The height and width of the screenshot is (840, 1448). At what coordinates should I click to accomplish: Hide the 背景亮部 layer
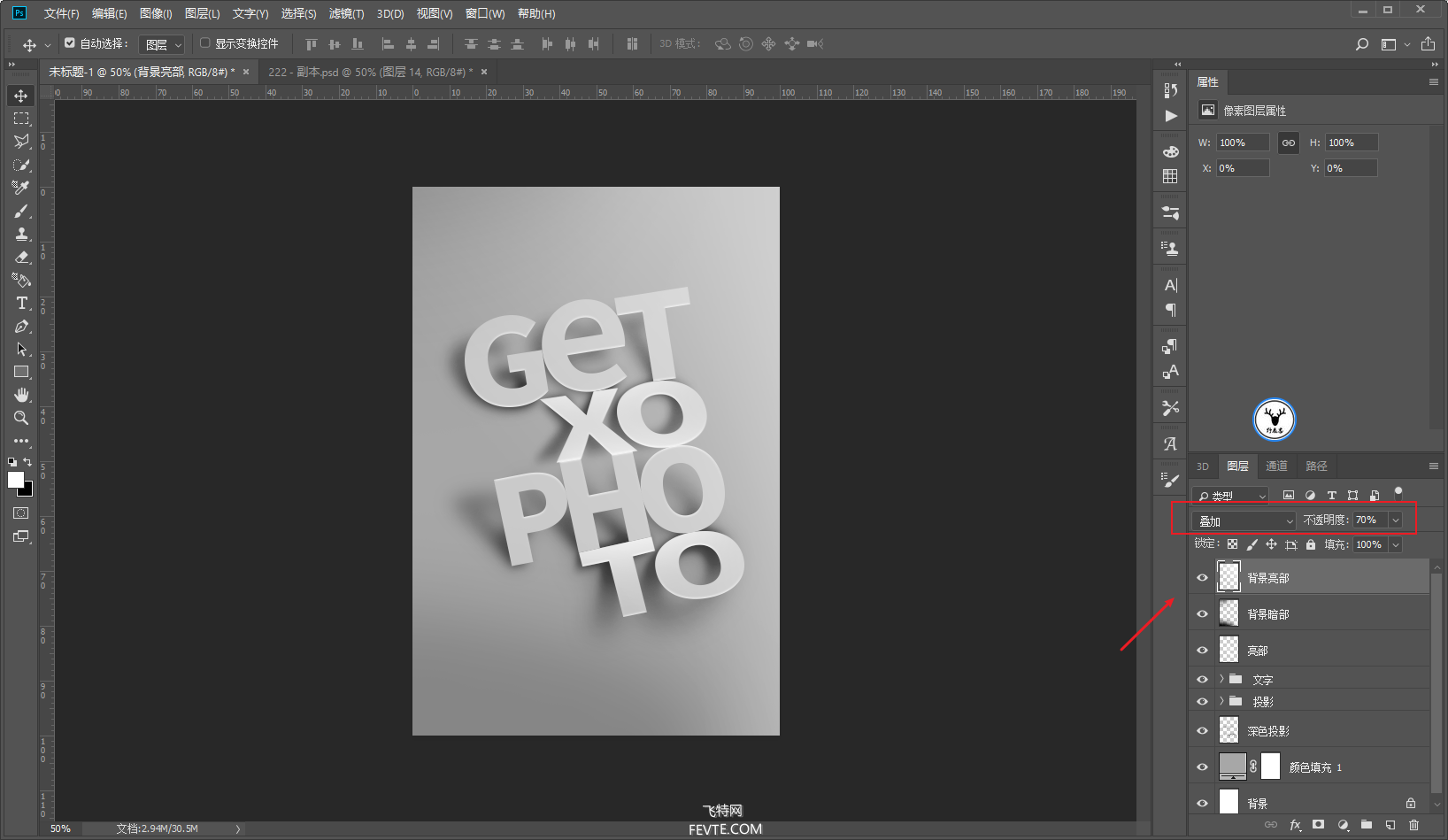(x=1202, y=578)
